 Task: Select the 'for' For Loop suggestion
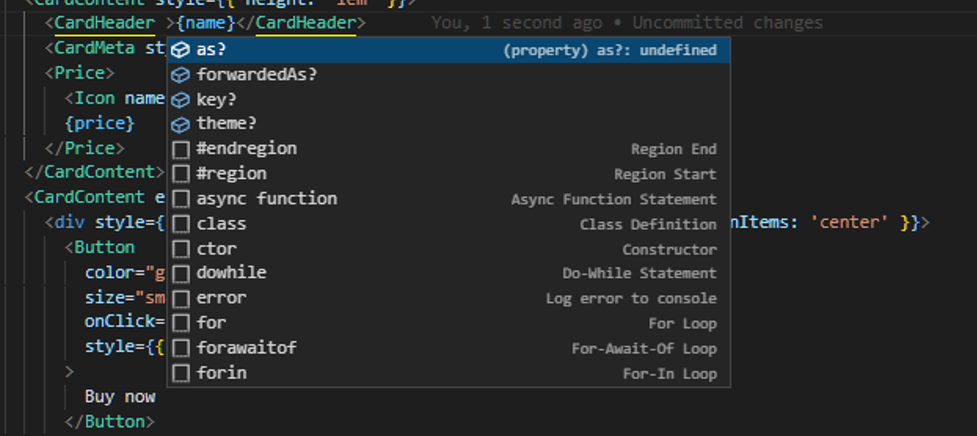tap(211, 323)
